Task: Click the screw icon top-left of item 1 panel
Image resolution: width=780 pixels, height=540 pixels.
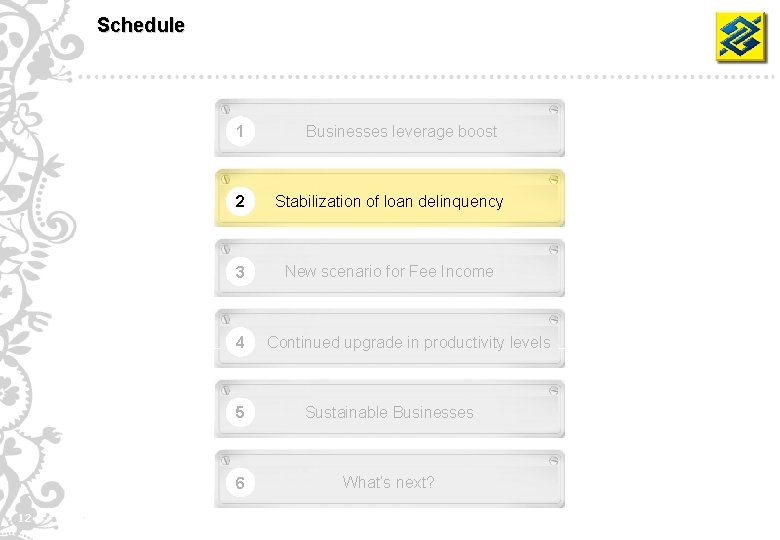Action: tap(225, 108)
